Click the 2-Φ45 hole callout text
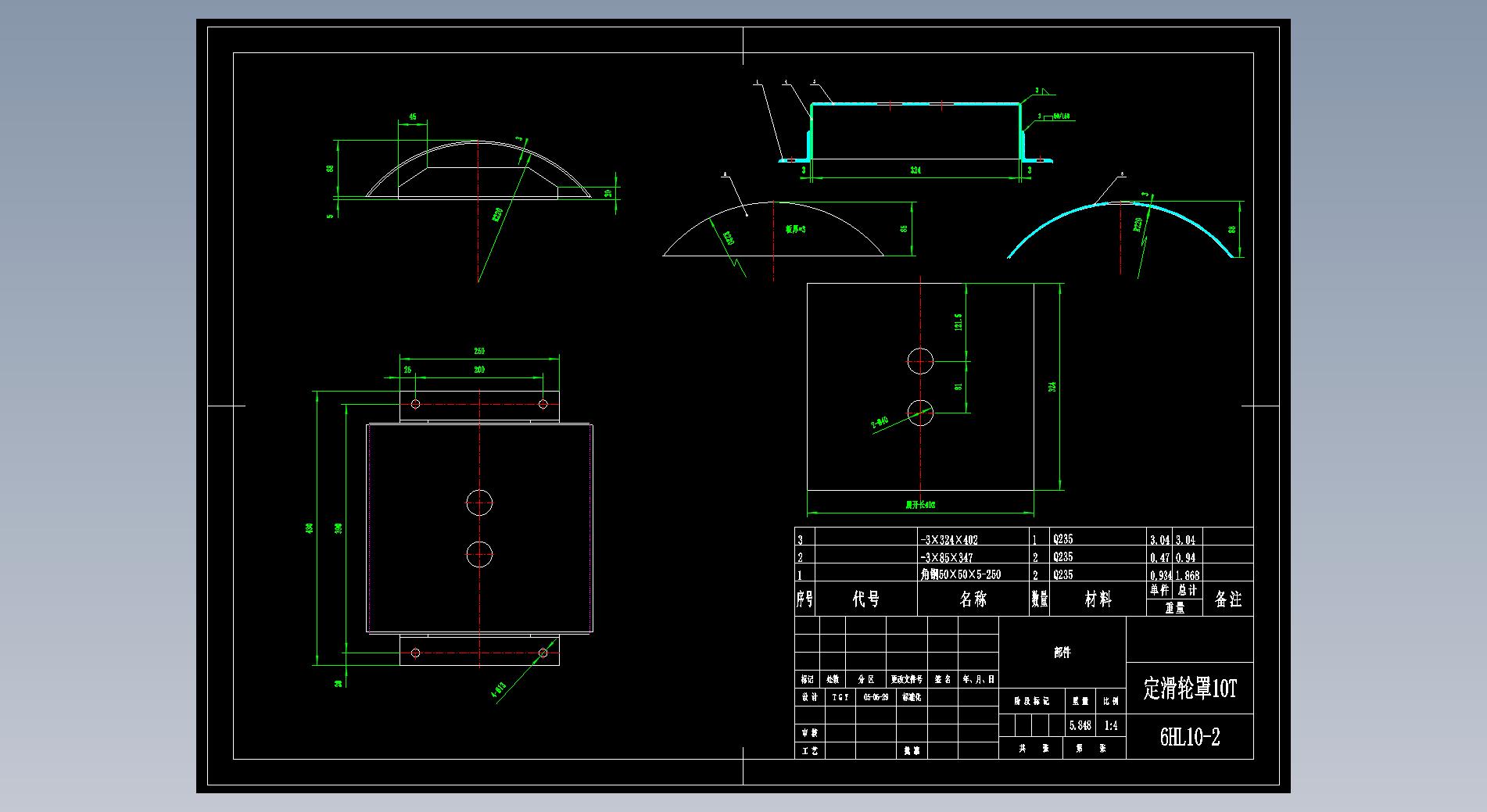1487x812 pixels. click(880, 424)
